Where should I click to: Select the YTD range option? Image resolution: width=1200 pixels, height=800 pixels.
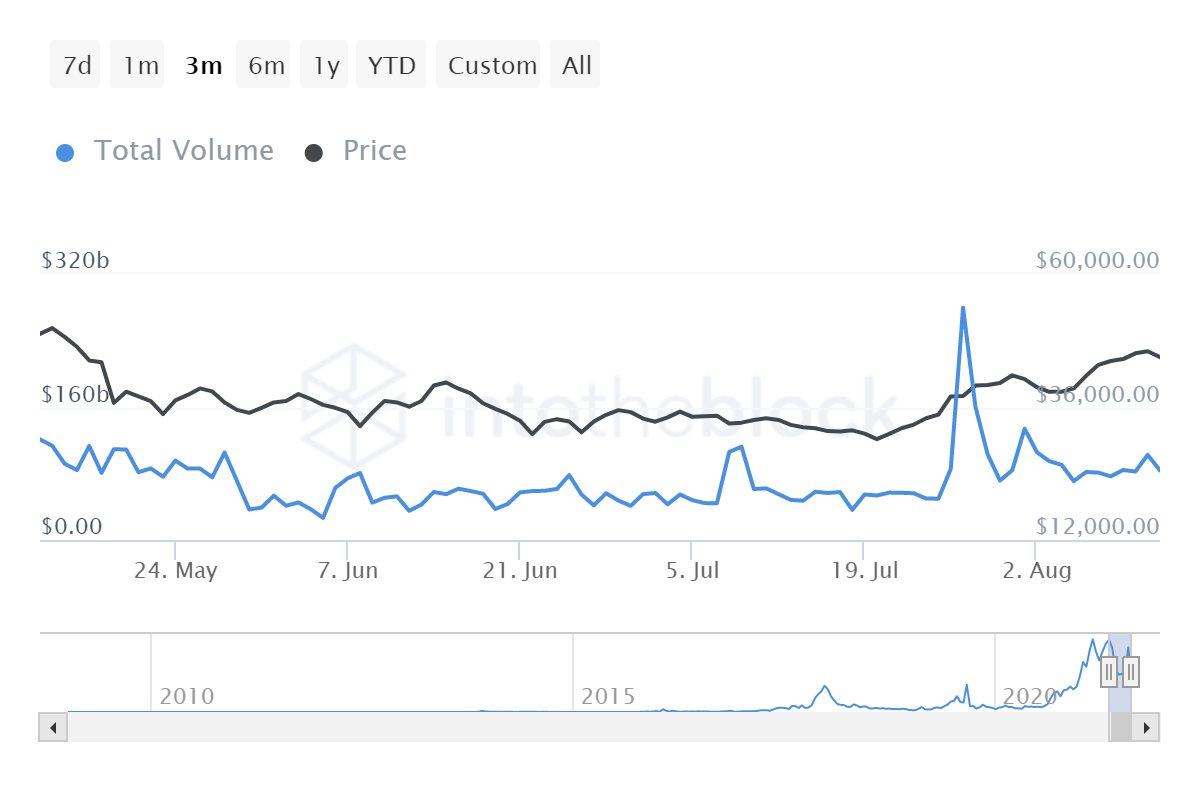coord(392,65)
